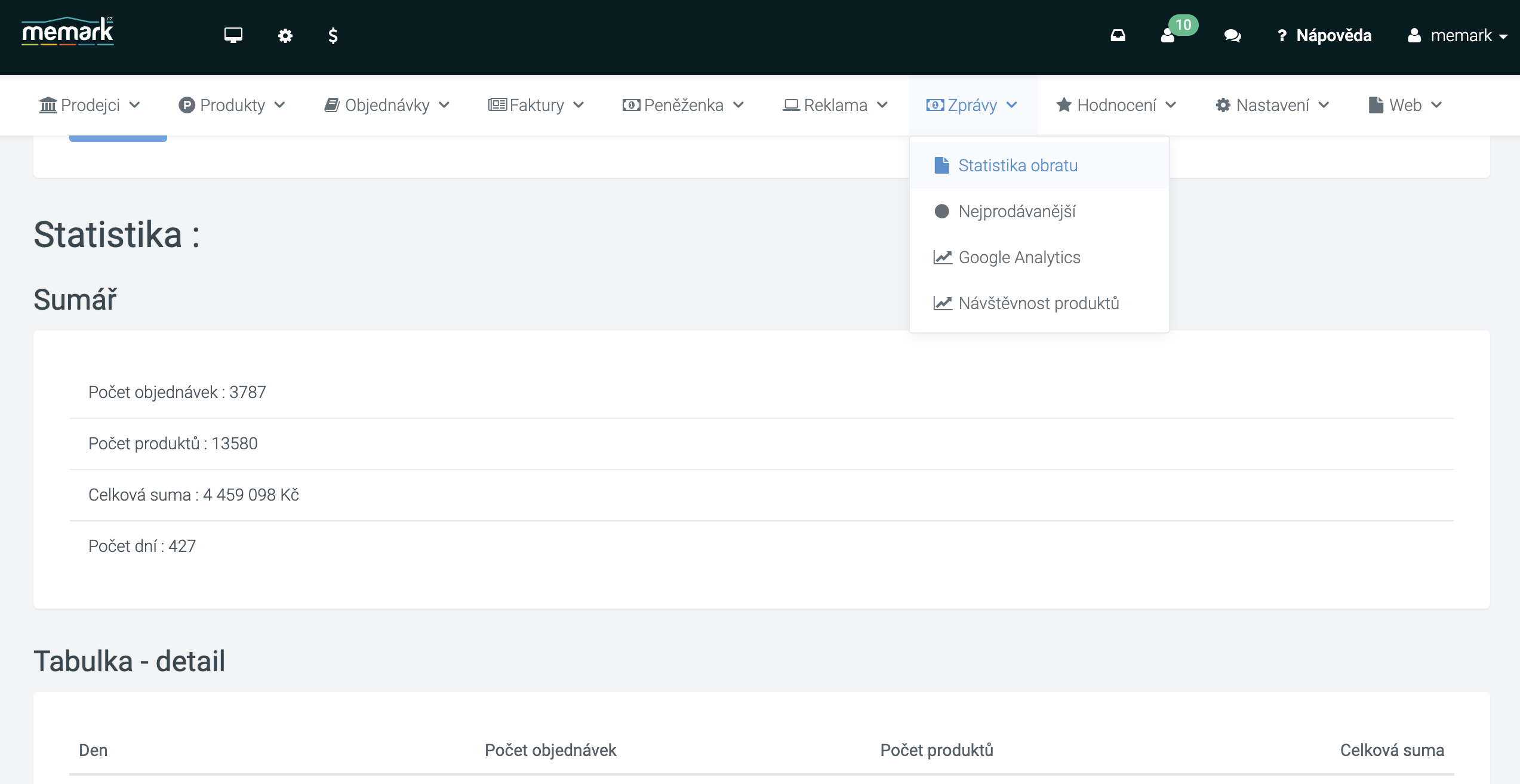
Task: Expand the Hodnocení dropdown chevron
Action: pyautogui.click(x=1170, y=105)
